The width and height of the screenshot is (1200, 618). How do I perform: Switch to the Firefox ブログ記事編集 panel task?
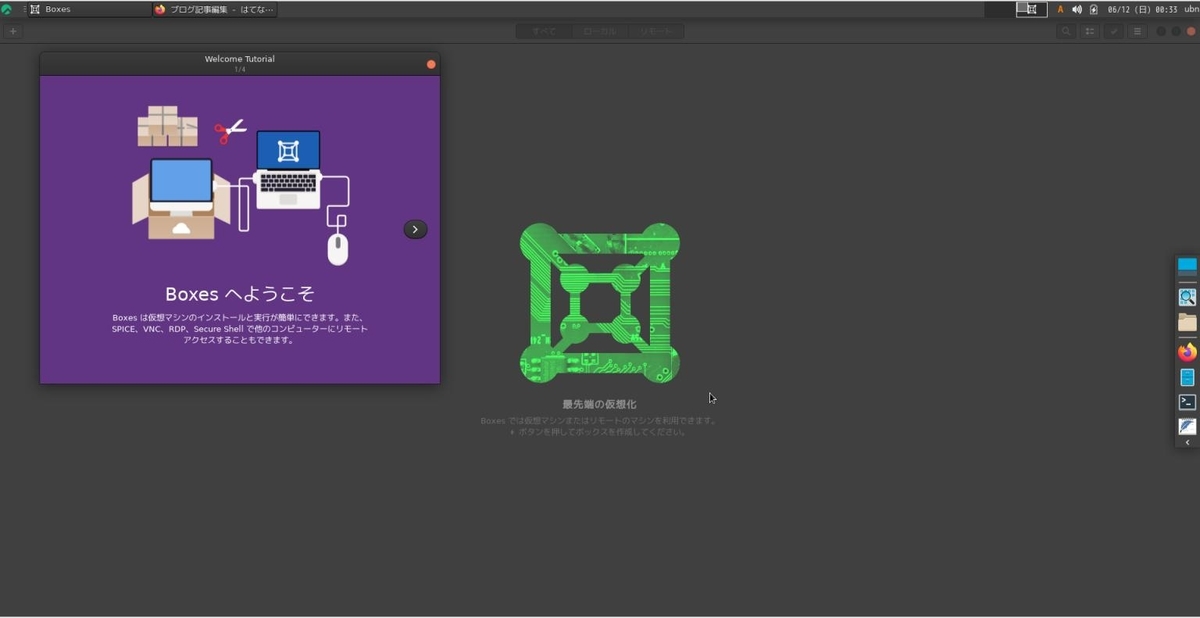point(215,9)
